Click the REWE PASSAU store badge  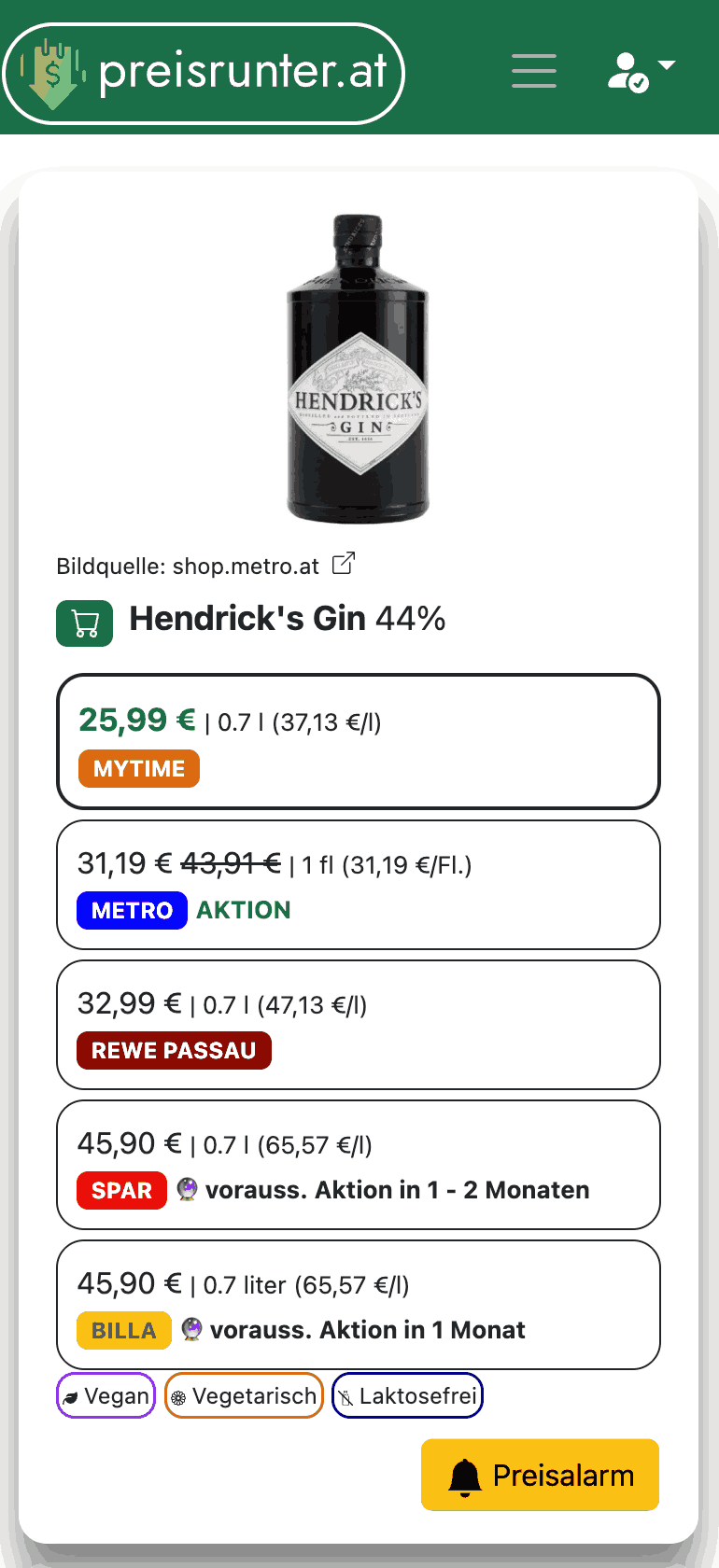(174, 1050)
